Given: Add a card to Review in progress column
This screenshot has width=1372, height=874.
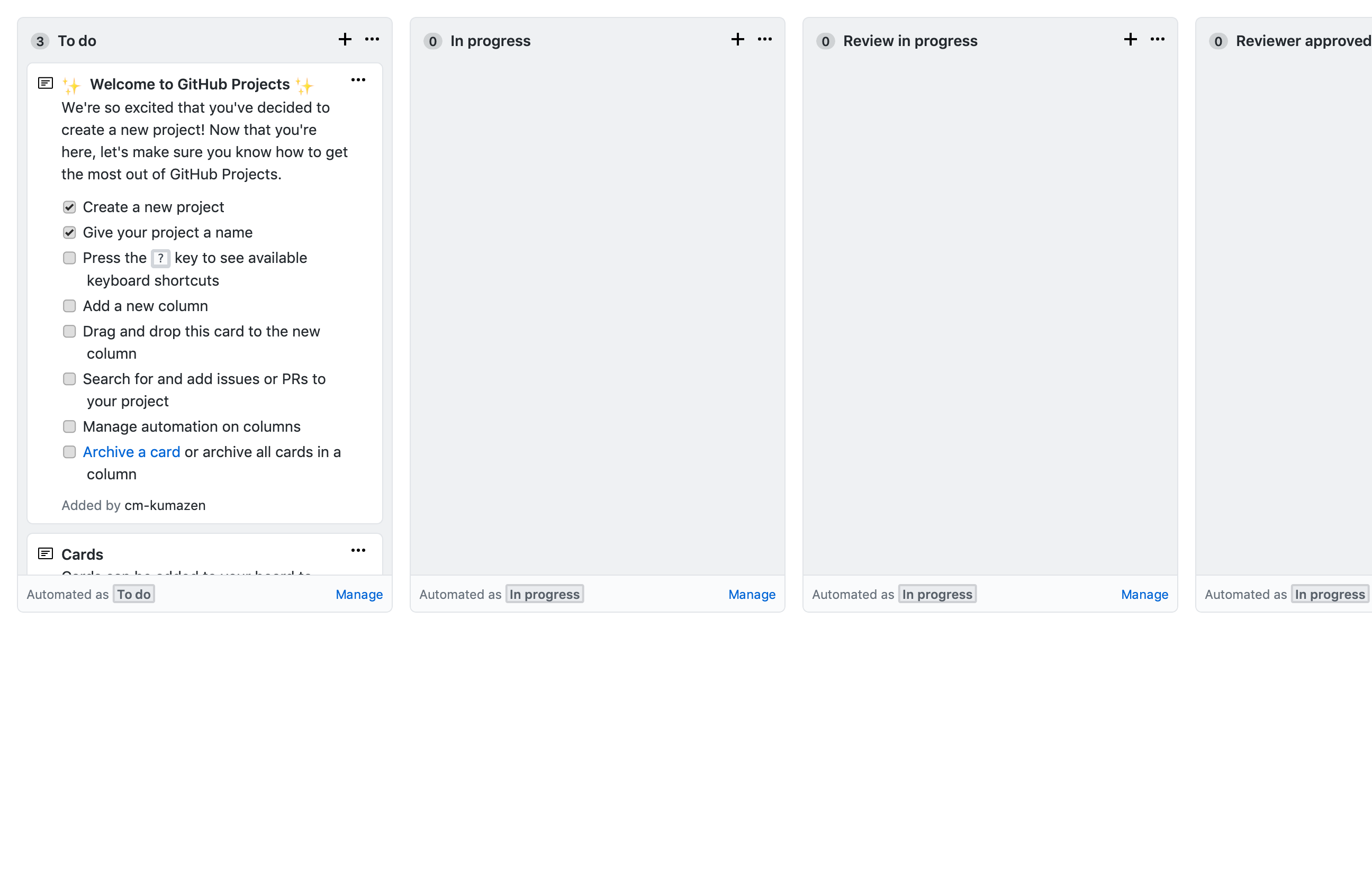Looking at the screenshot, I should (1131, 39).
